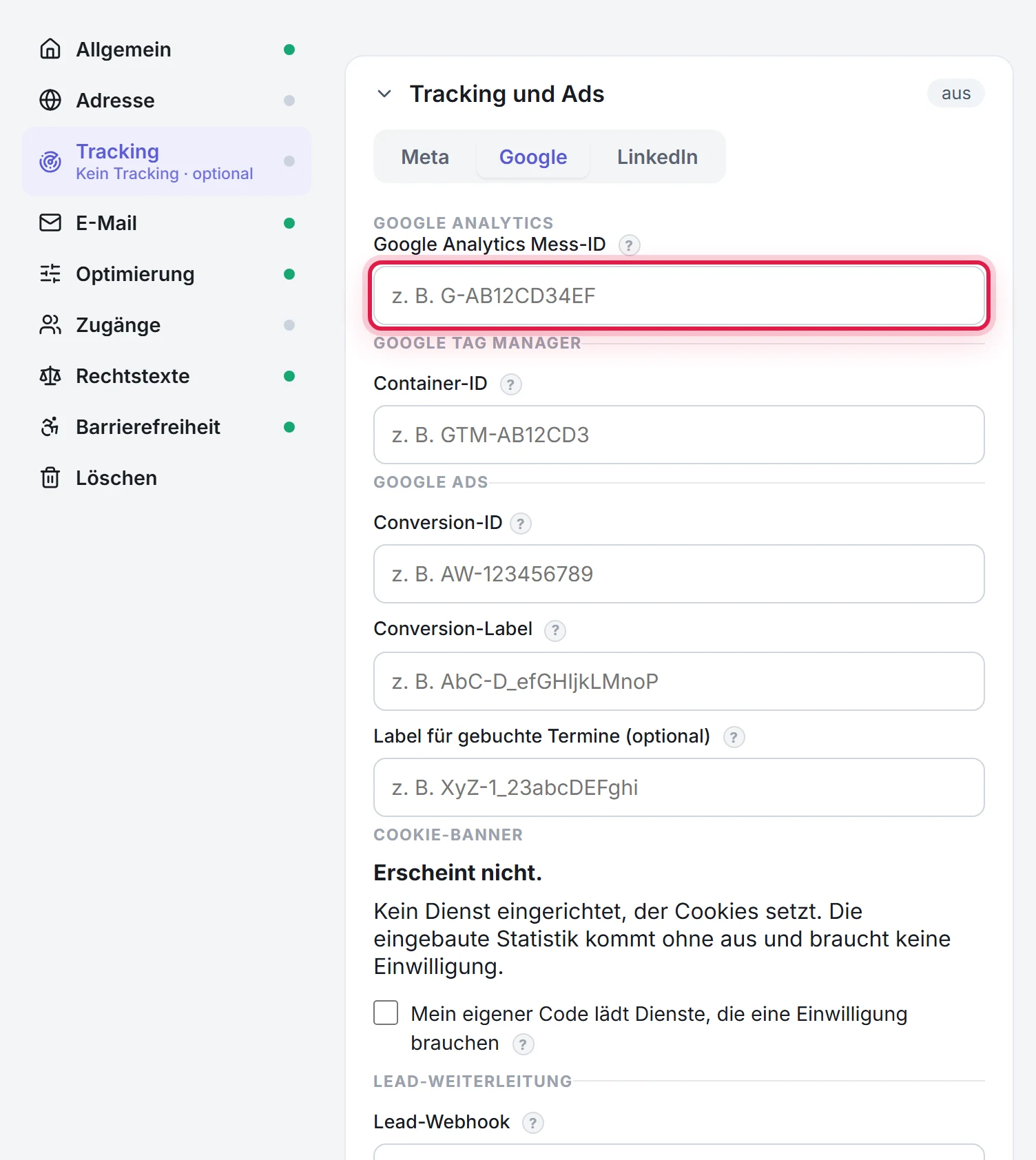
Task: Click the 'GOOGLE TAG MANAGER' section label
Action: pos(477,343)
